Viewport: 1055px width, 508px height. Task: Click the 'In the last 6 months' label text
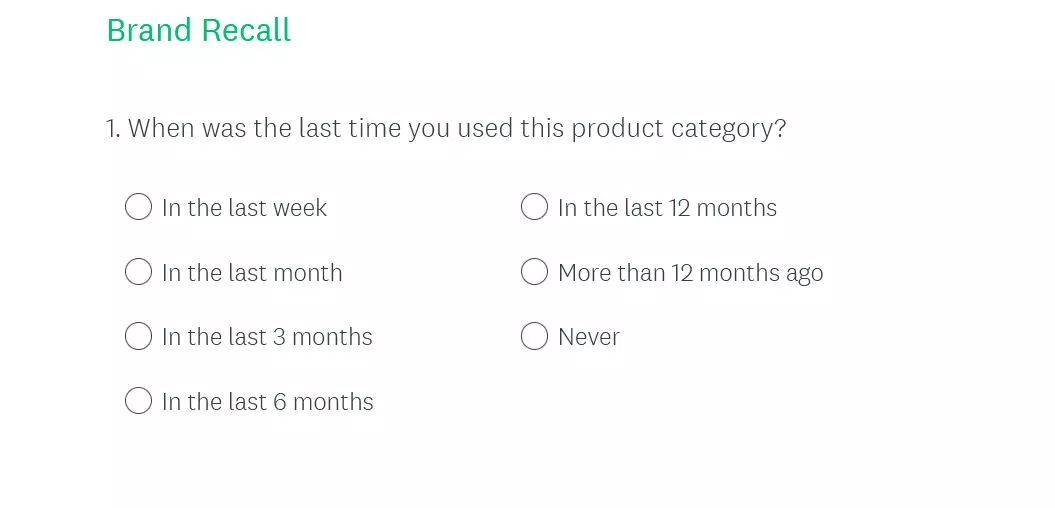(x=268, y=402)
